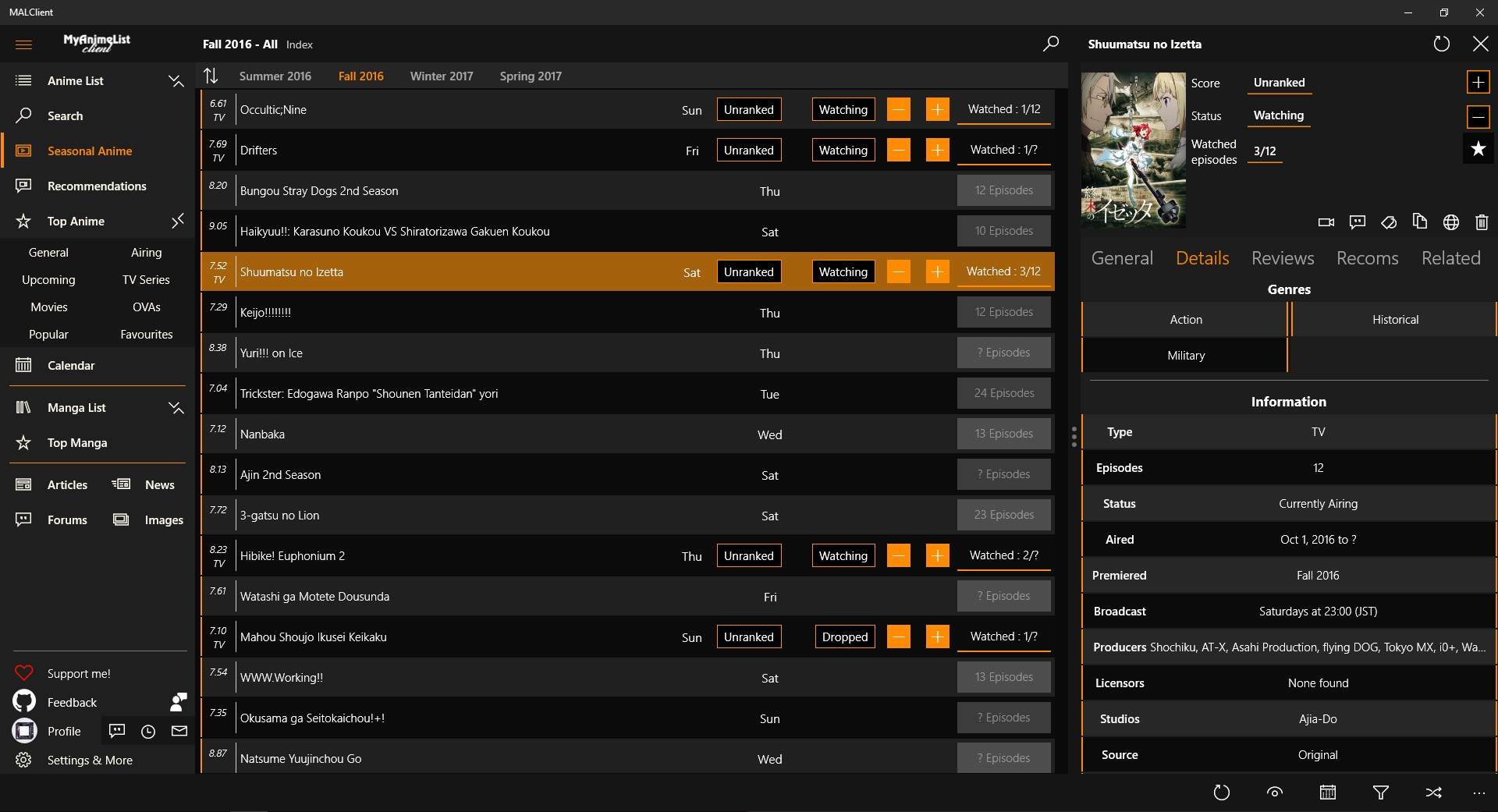Switch to Spring 2017 season tab
This screenshot has width=1498, height=812.
coord(531,76)
